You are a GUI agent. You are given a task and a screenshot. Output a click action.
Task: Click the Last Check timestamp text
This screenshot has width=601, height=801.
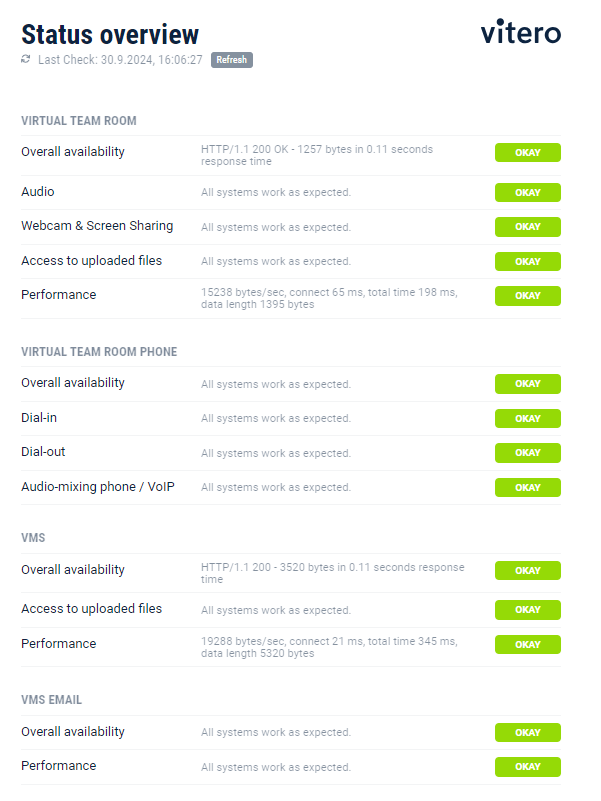click(x=120, y=59)
